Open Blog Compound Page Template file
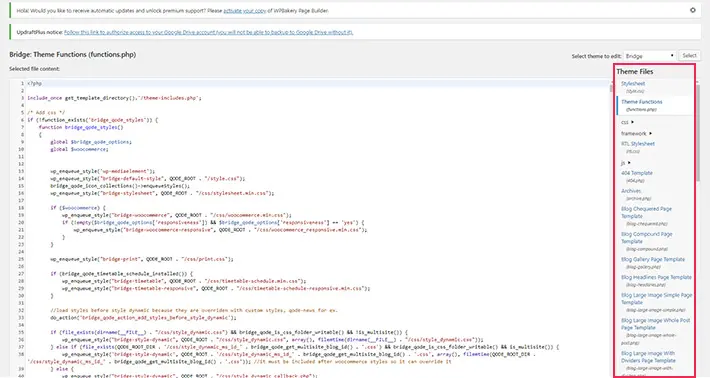Viewport: 710px width, 378px height. click(647, 238)
